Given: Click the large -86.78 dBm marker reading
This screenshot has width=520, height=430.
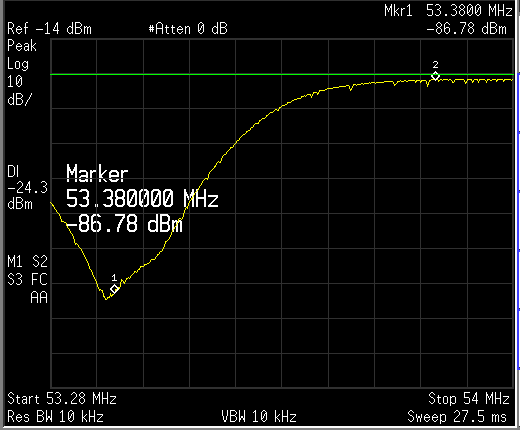Looking at the screenshot, I should pos(124,223).
